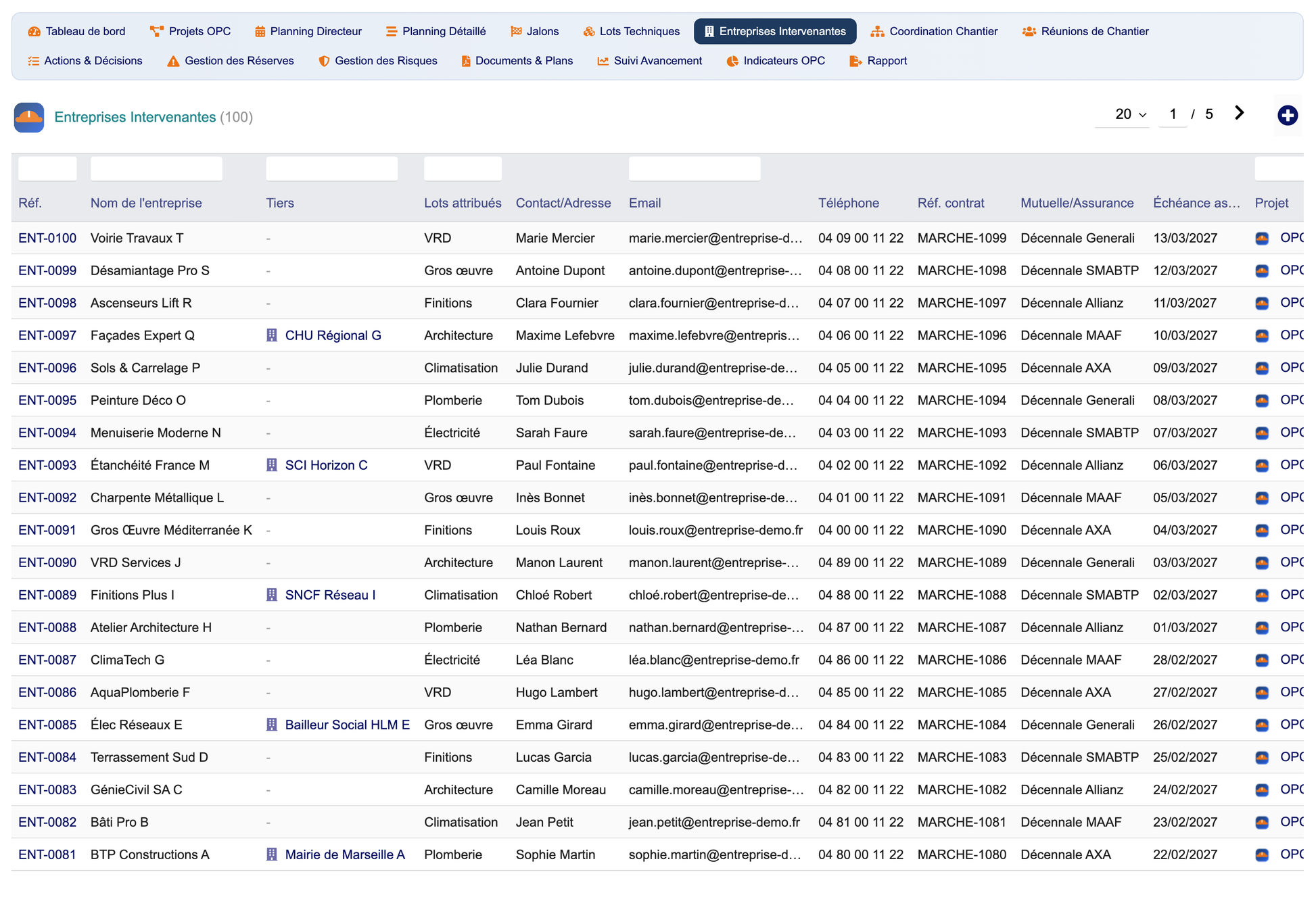The image size is (1316, 920).
Task: Switch to Planning Détaillé tab
Action: point(436,31)
